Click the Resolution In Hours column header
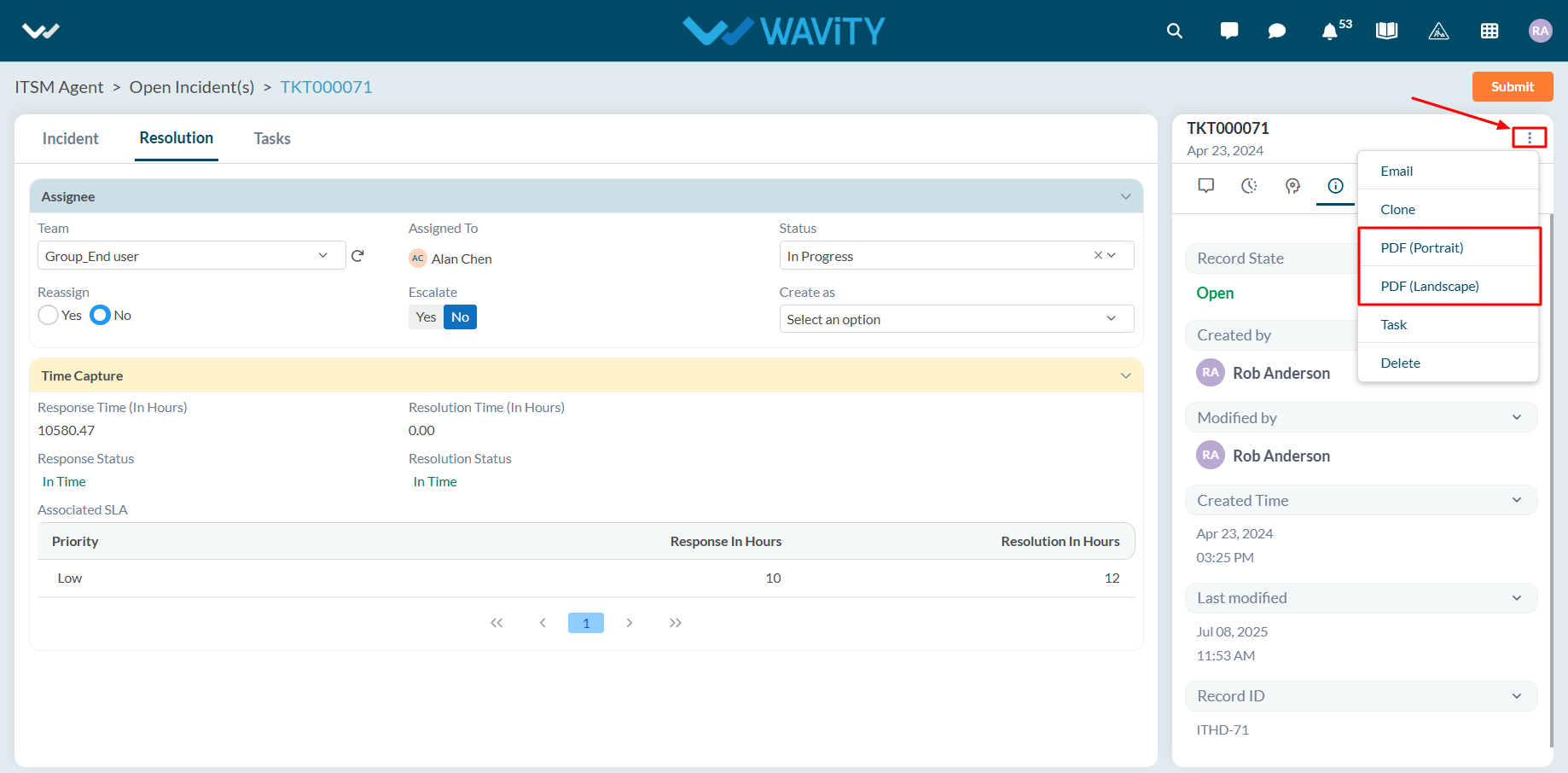Screen dimensions: 1568x773 click(1060, 541)
